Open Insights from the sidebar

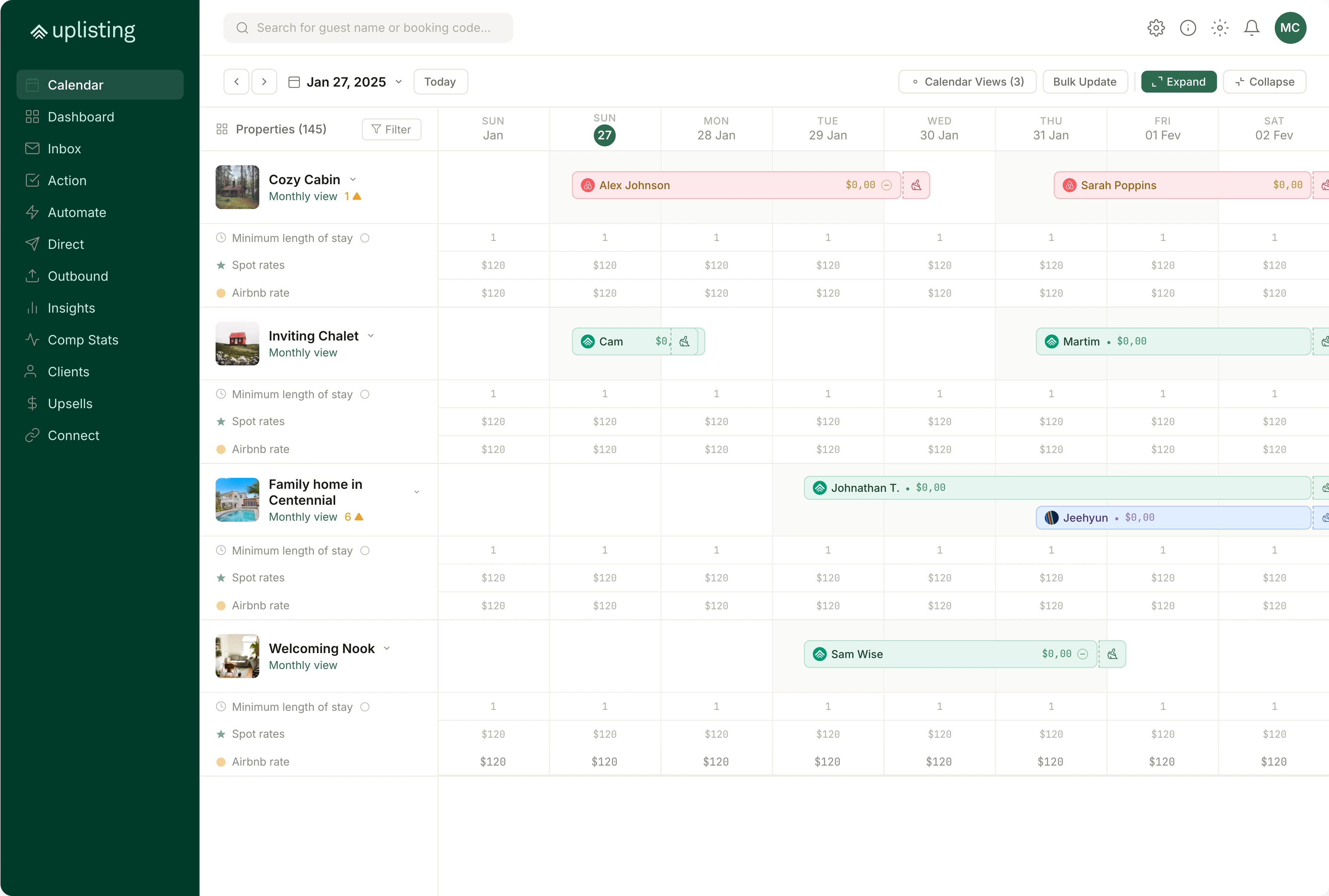pos(71,308)
